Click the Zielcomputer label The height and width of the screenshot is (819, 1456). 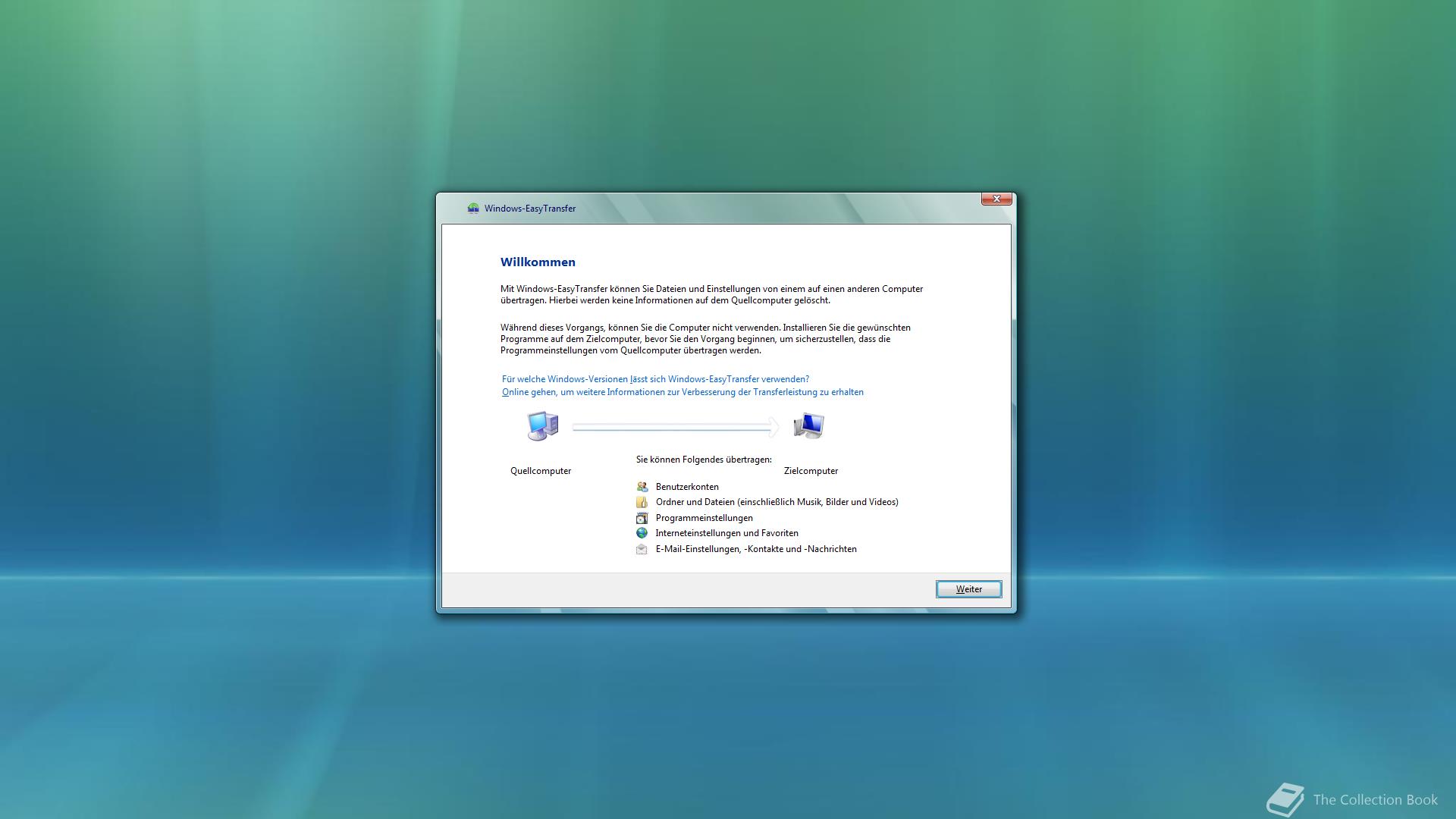coord(811,471)
